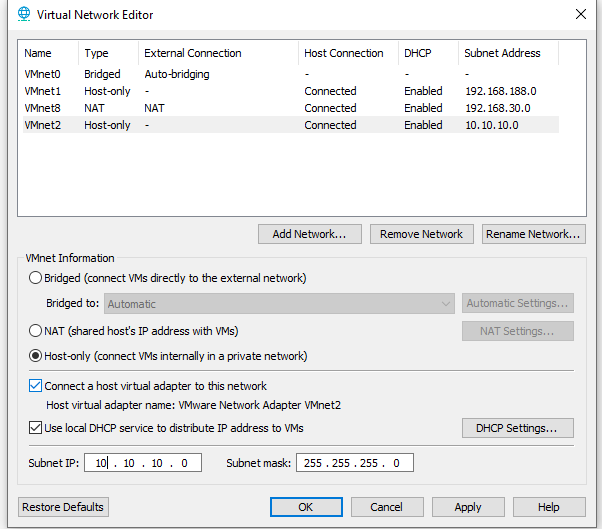
Task: Select the VMnet2 row
Action: 291,125
